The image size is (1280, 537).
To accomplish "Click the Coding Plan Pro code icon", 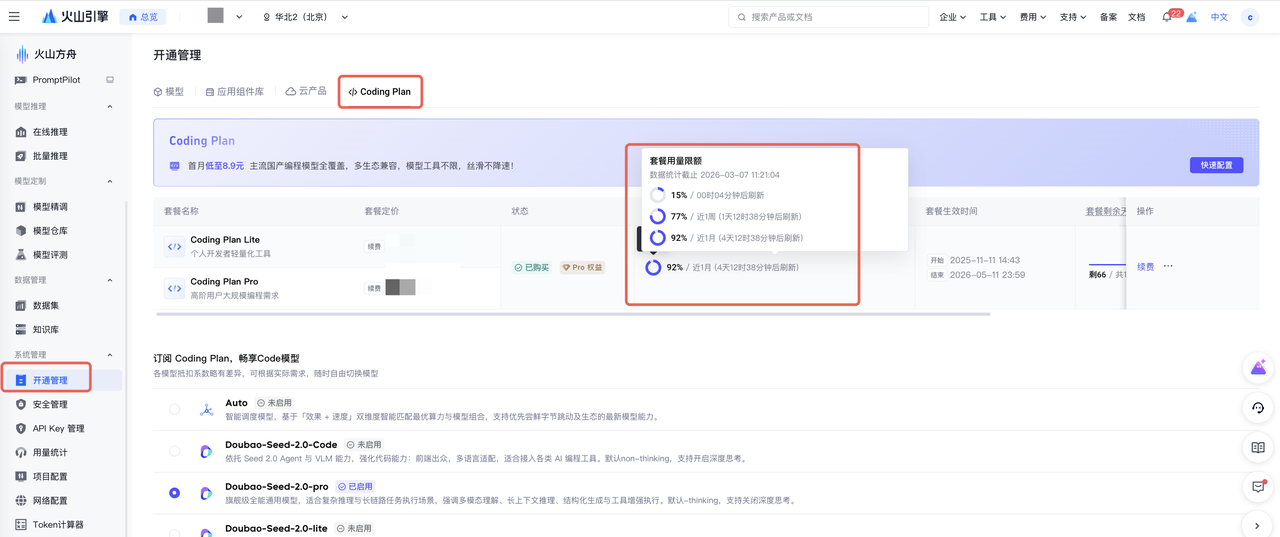I will coord(174,288).
